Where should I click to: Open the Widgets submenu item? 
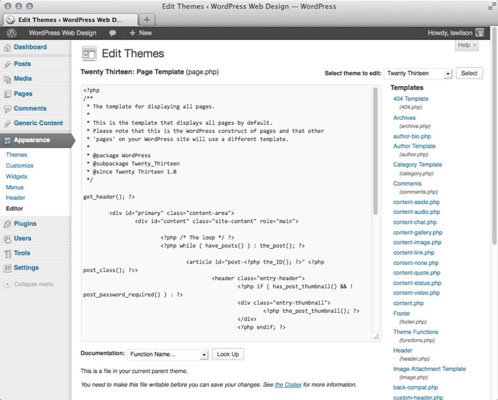[x=16, y=176]
